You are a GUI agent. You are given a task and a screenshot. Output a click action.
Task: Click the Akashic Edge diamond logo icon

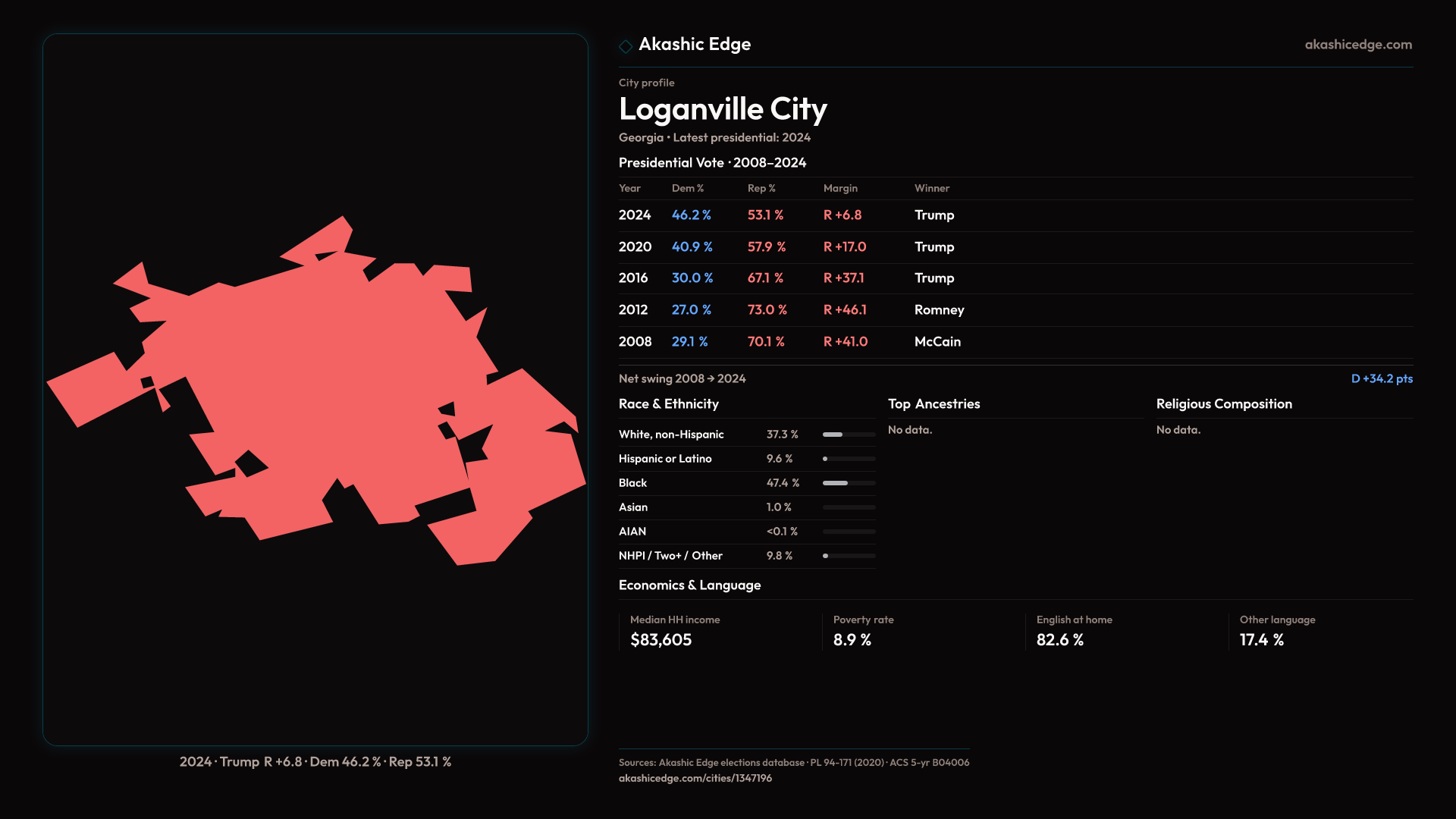tap(626, 46)
